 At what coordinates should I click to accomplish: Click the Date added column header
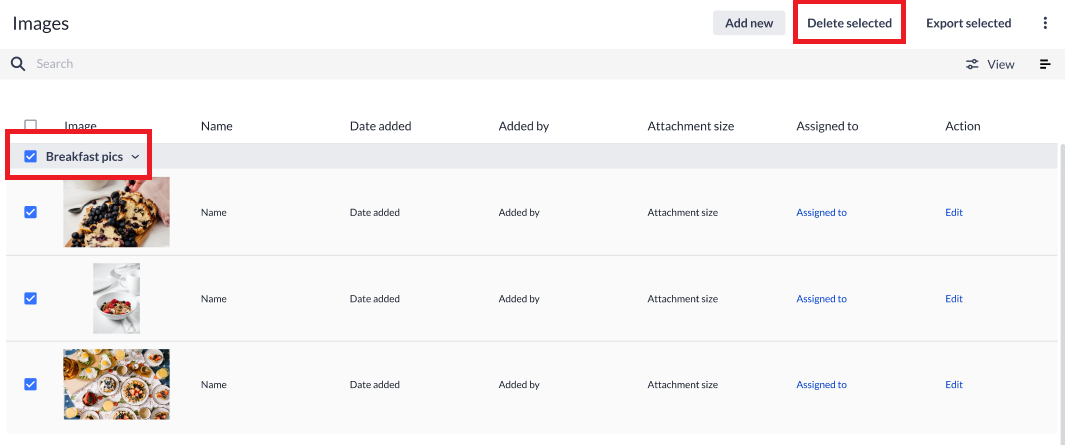tap(380, 126)
